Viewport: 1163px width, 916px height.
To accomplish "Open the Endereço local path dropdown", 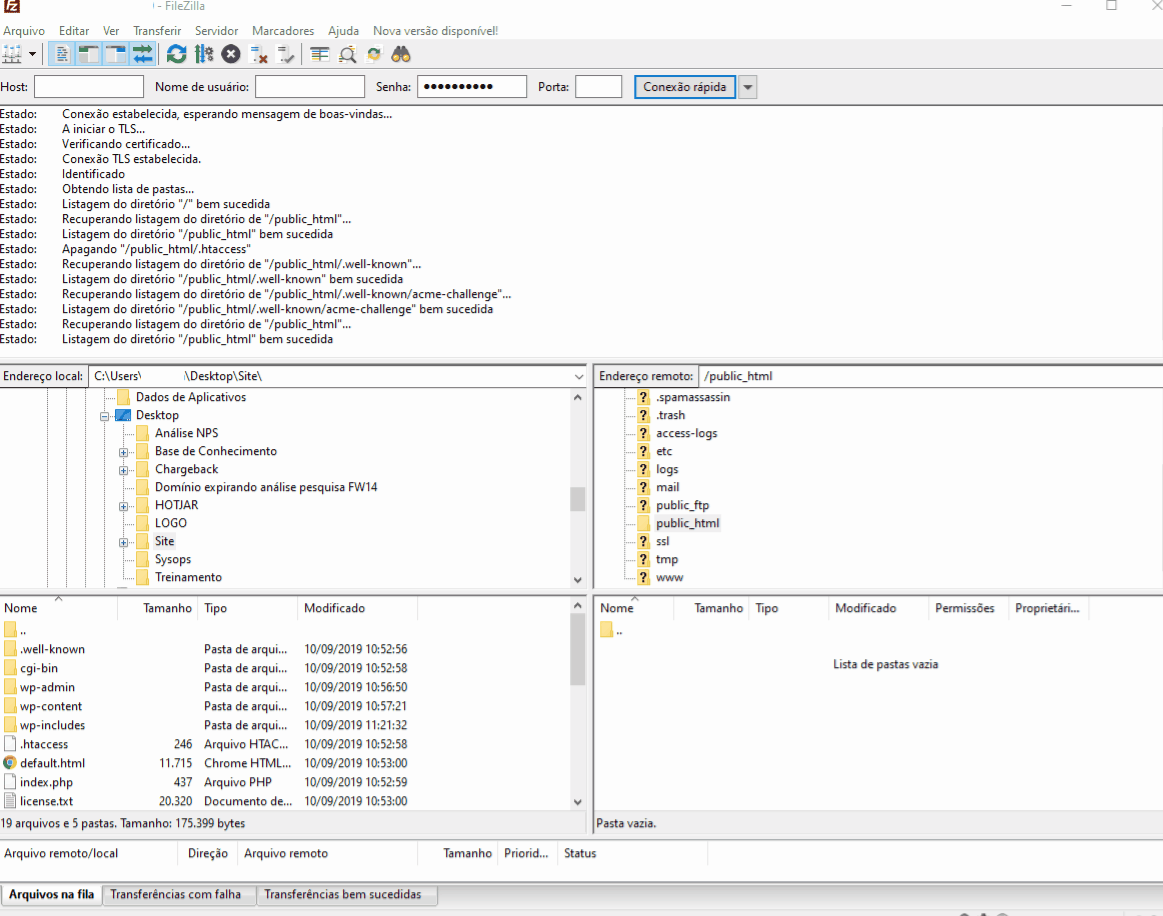I will (x=579, y=377).
